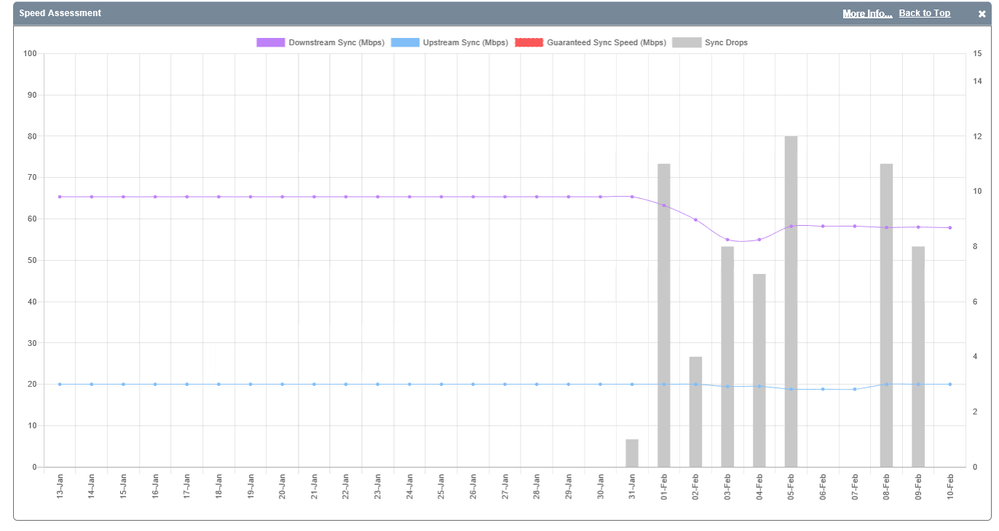Click downstream data point at 03-Feb
The height and width of the screenshot is (531, 999).
pos(727,240)
